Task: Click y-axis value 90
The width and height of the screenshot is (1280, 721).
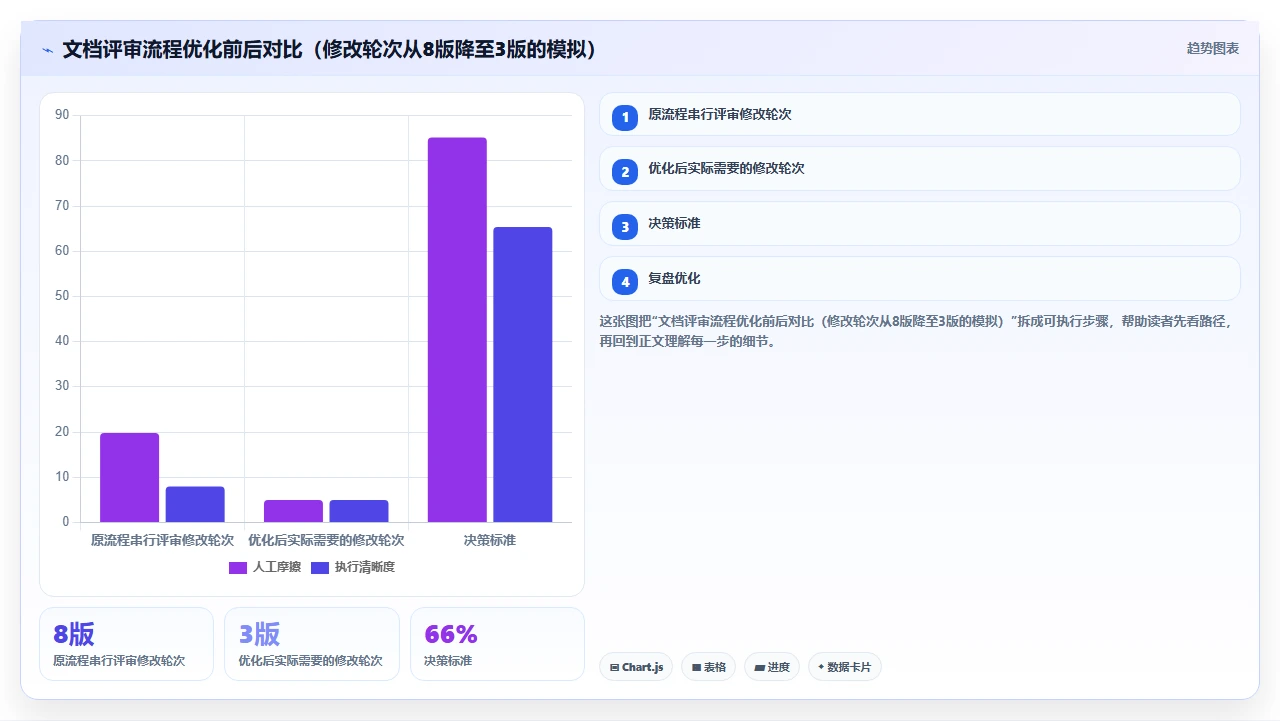Action: point(62,115)
